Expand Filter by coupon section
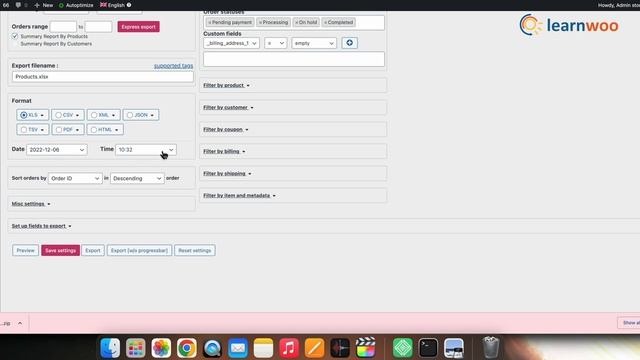Screen dimensions: 640x360 click(x=226, y=129)
